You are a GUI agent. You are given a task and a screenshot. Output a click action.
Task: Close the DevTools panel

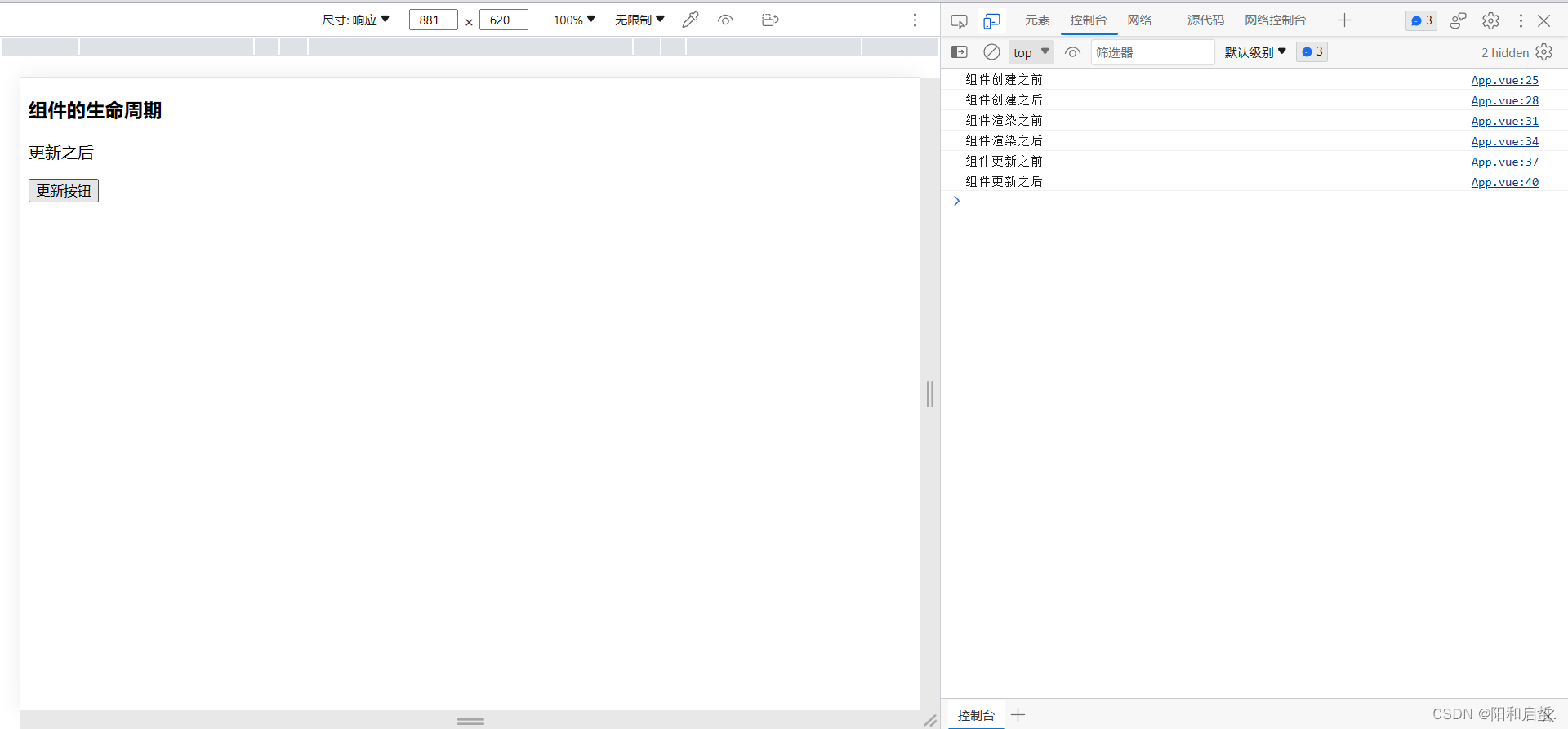(x=1543, y=20)
